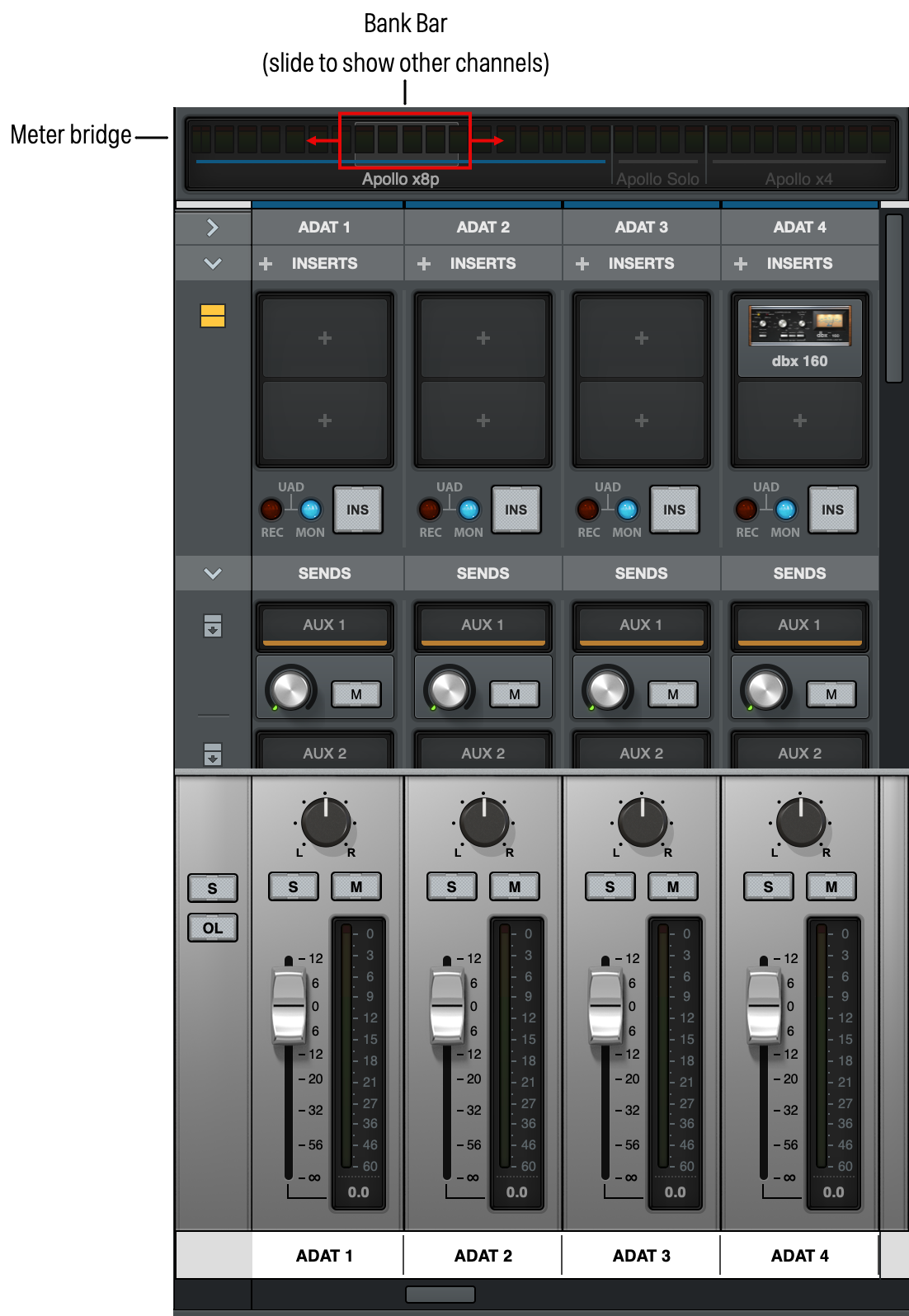Screen dimensions: 909x1316
Task: Open AUX 1 send selector on ADAT 3
Action: (x=642, y=626)
